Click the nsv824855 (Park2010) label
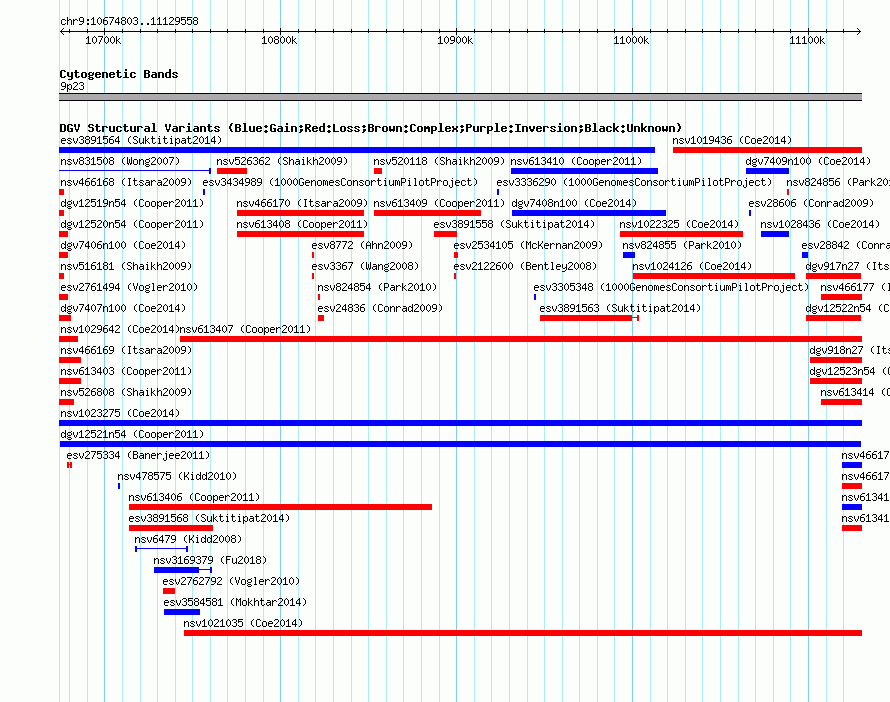Viewport: 890px width, 702px height. [x=682, y=245]
